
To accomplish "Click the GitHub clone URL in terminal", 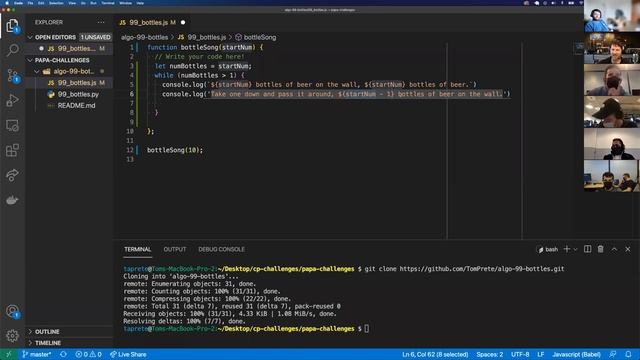I will 482,269.
